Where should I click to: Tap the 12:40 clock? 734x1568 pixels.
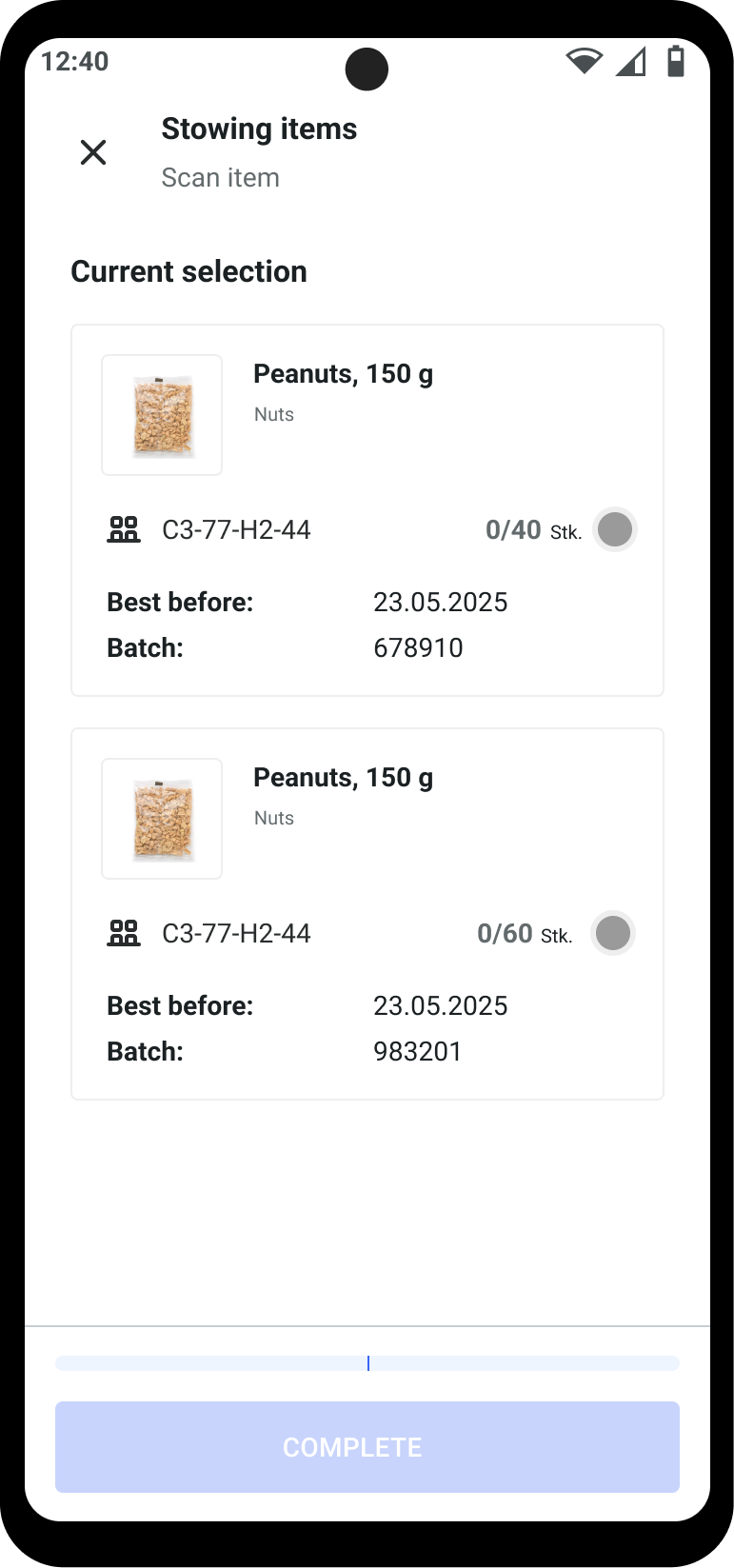click(75, 62)
